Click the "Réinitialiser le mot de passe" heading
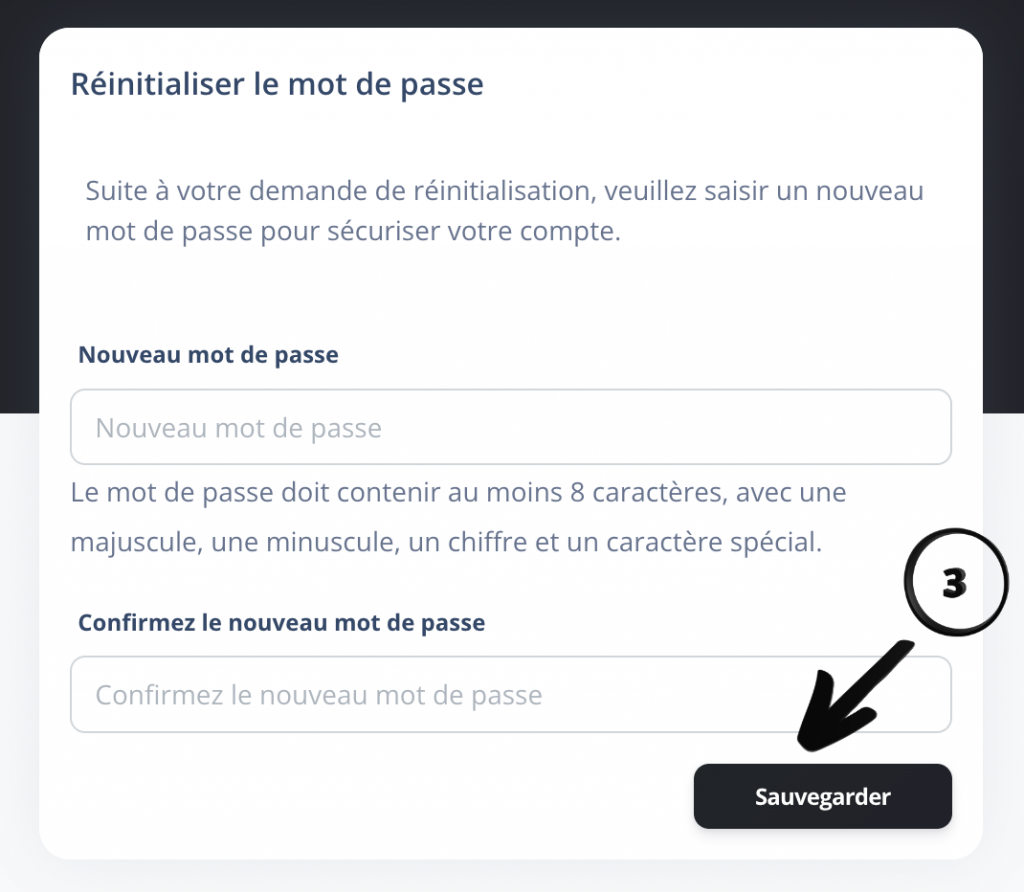The height and width of the screenshot is (892, 1024). pyautogui.click(x=277, y=84)
